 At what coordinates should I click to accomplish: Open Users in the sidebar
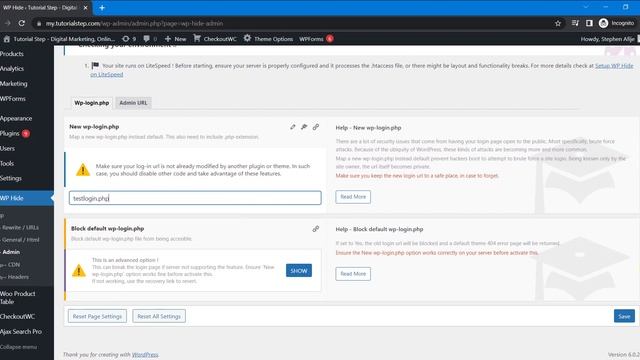[7, 148]
